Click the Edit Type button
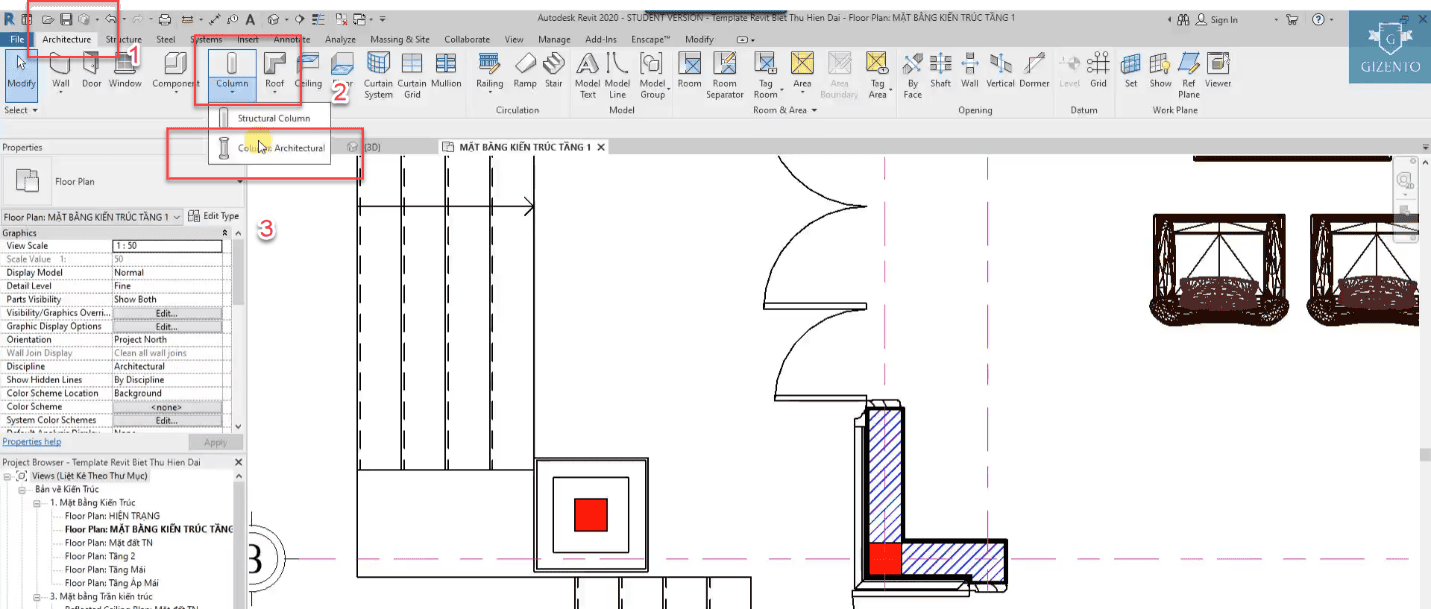 pos(214,216)
